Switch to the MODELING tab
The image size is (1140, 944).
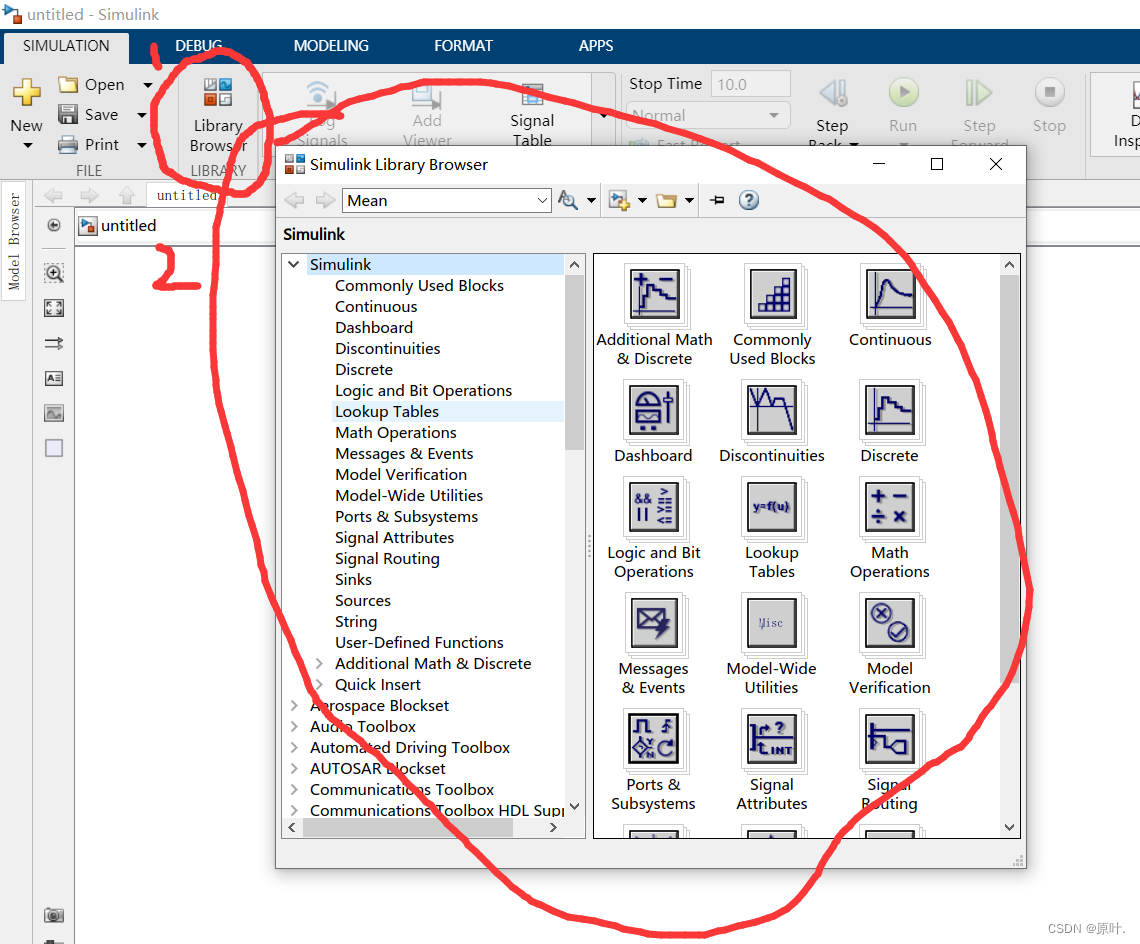tap(331, 46)
